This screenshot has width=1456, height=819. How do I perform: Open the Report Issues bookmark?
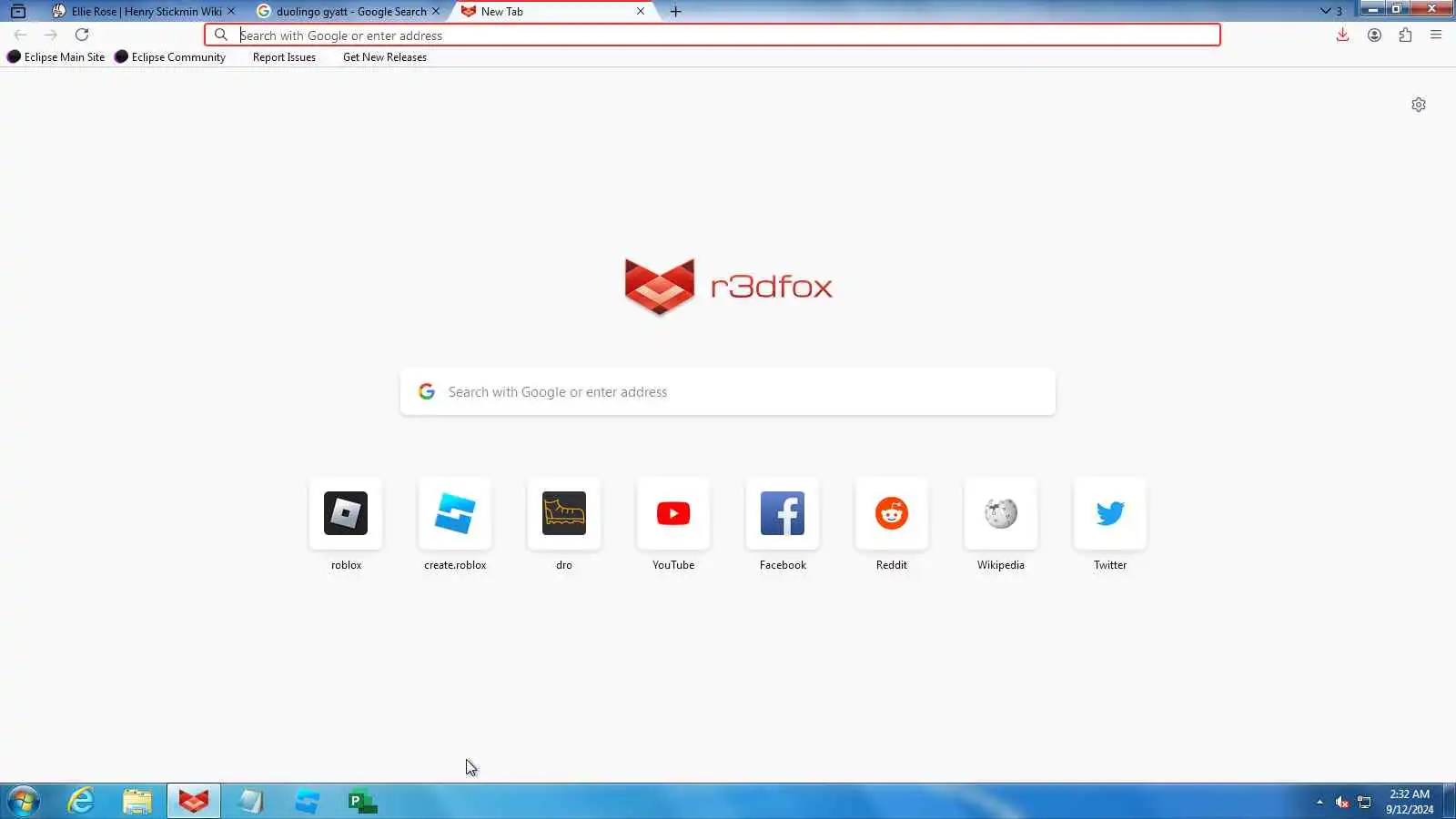[x=284, y=56]
